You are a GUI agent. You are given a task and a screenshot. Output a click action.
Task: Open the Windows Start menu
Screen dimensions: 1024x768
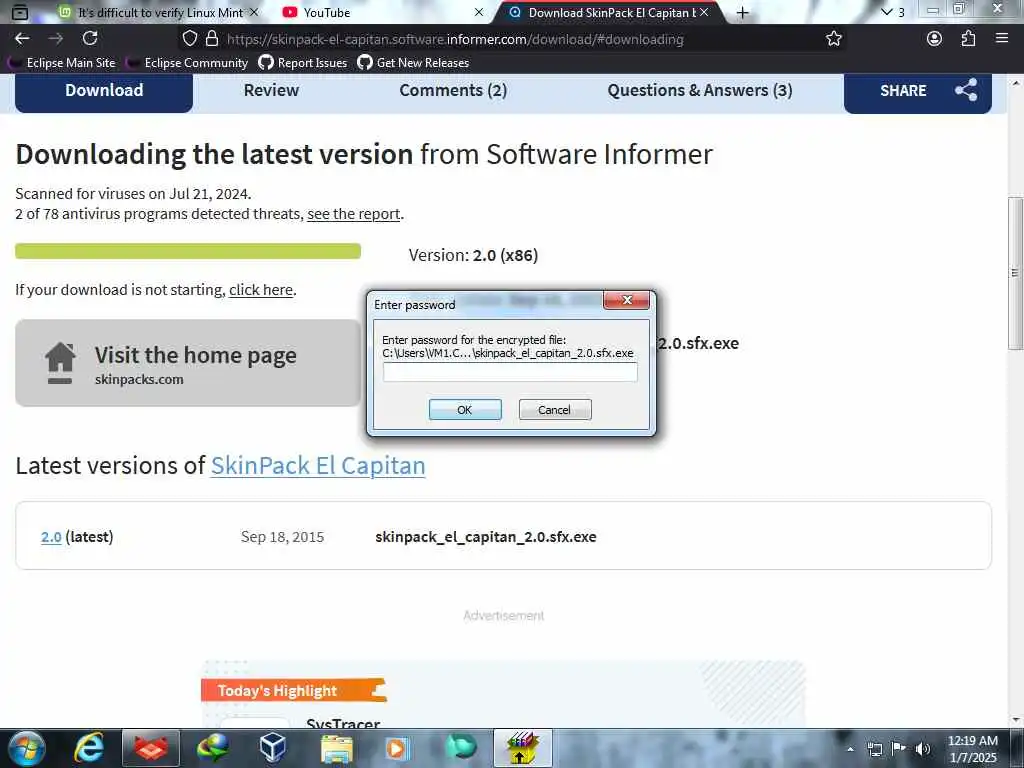coord(27,748)
